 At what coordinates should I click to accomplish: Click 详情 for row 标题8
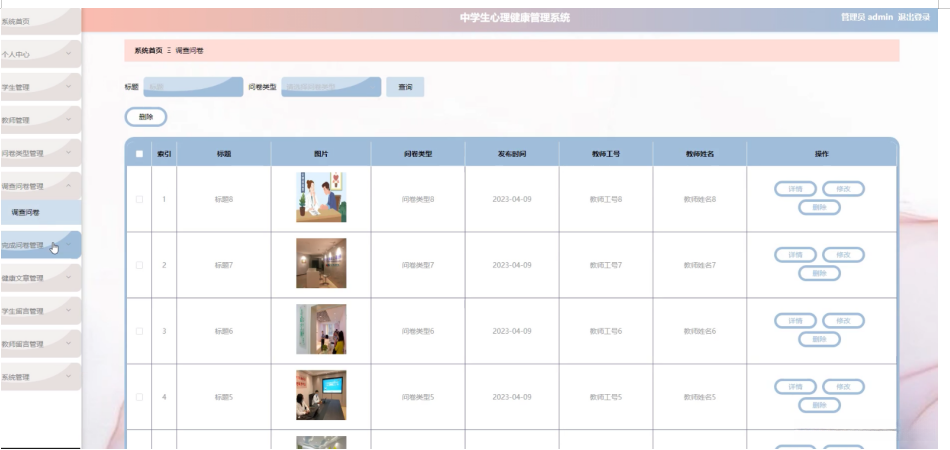click(x=796, y=189)
